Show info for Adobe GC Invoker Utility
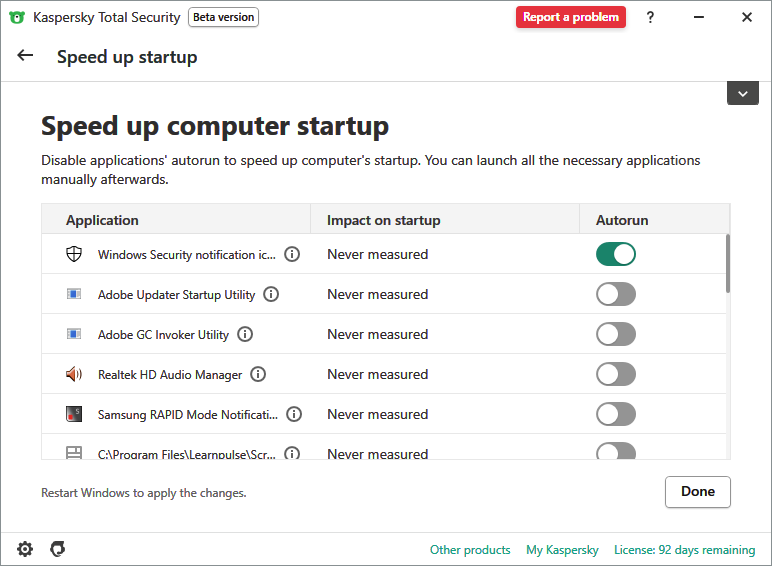This screenshot has height=566, width=772. point(245,334)
